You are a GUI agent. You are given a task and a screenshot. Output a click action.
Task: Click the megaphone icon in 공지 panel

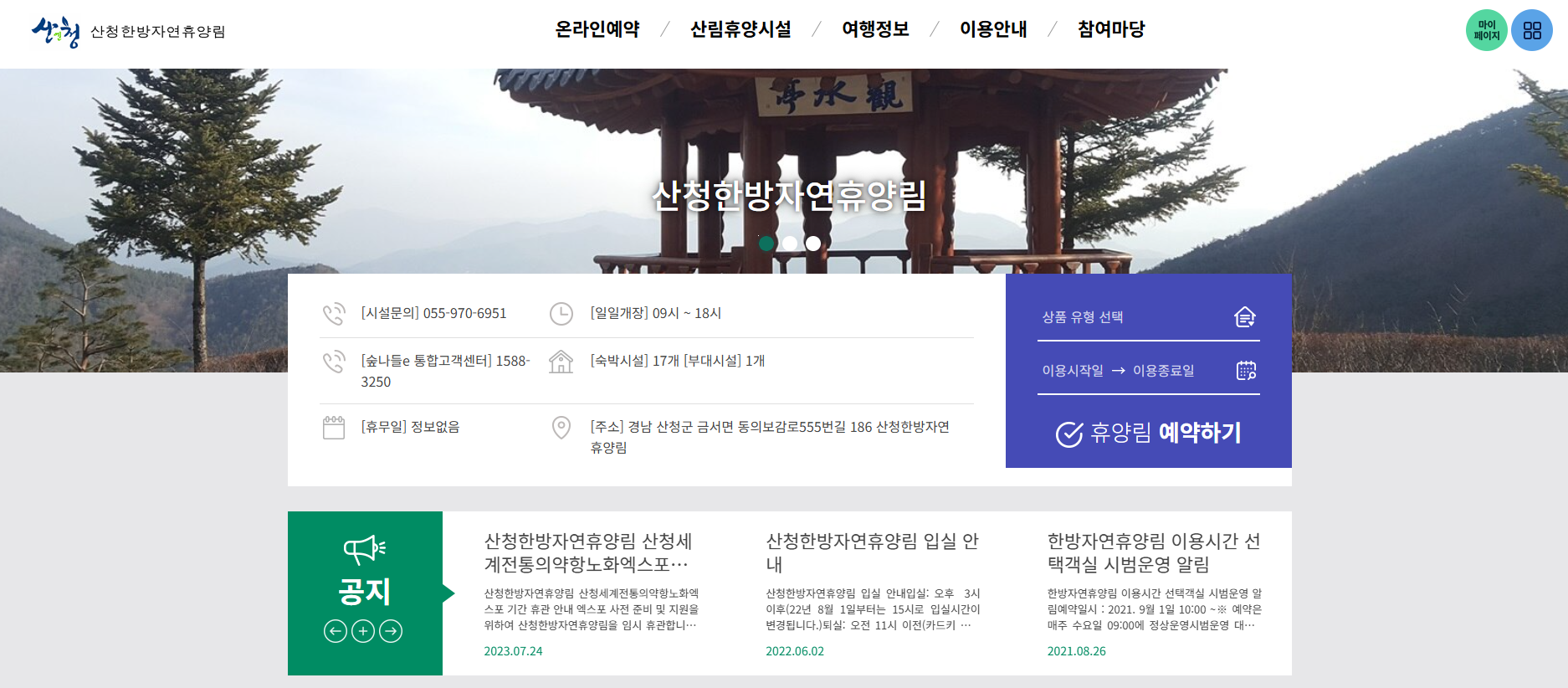(365, 549)
